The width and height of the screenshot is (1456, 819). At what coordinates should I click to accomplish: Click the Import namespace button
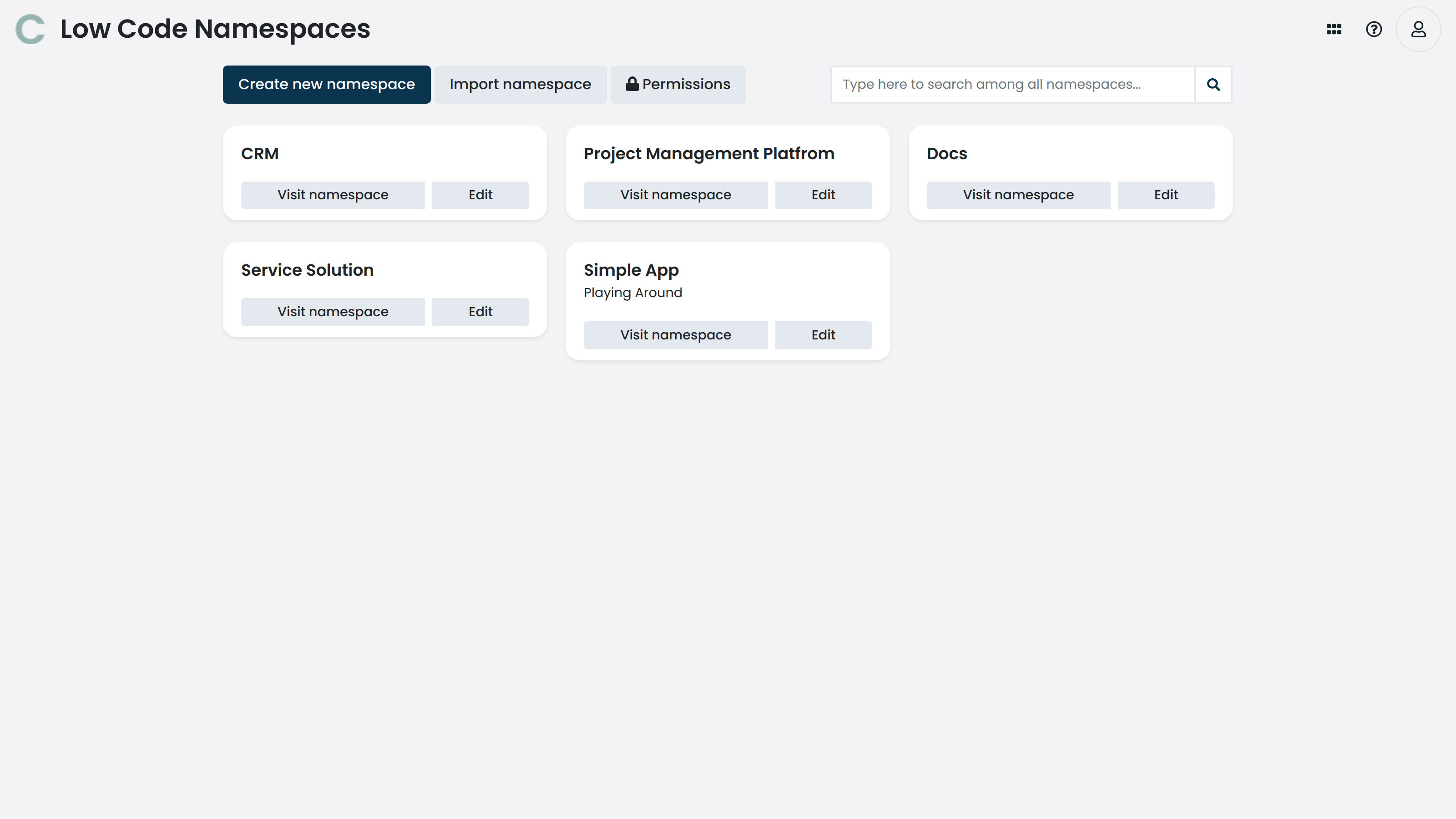(520, 84)
